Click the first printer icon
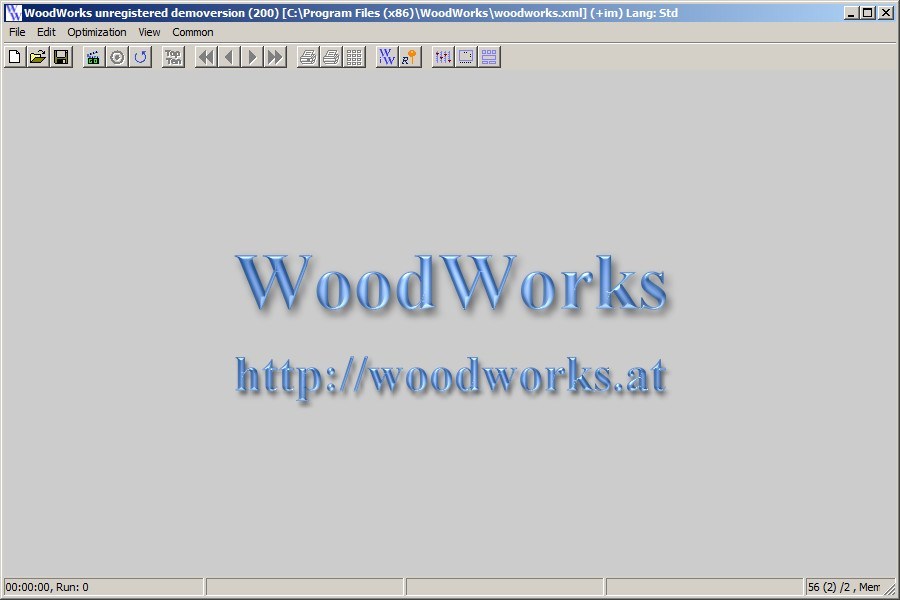 tap(308, 57)
